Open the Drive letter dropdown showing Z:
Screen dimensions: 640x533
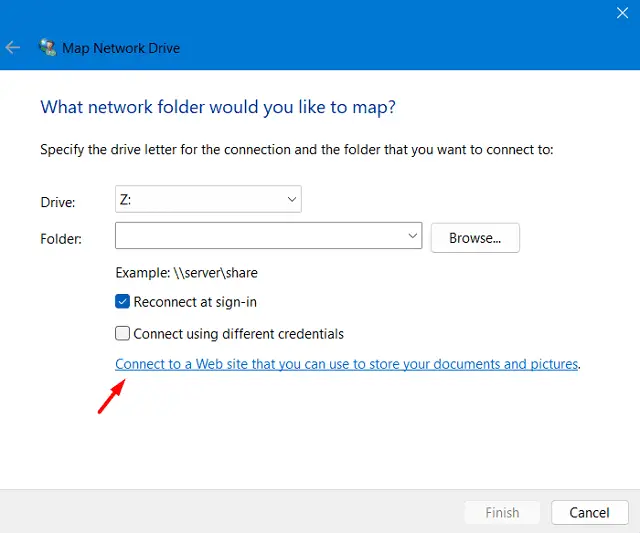pyautogui.click(x=208, y=199)
